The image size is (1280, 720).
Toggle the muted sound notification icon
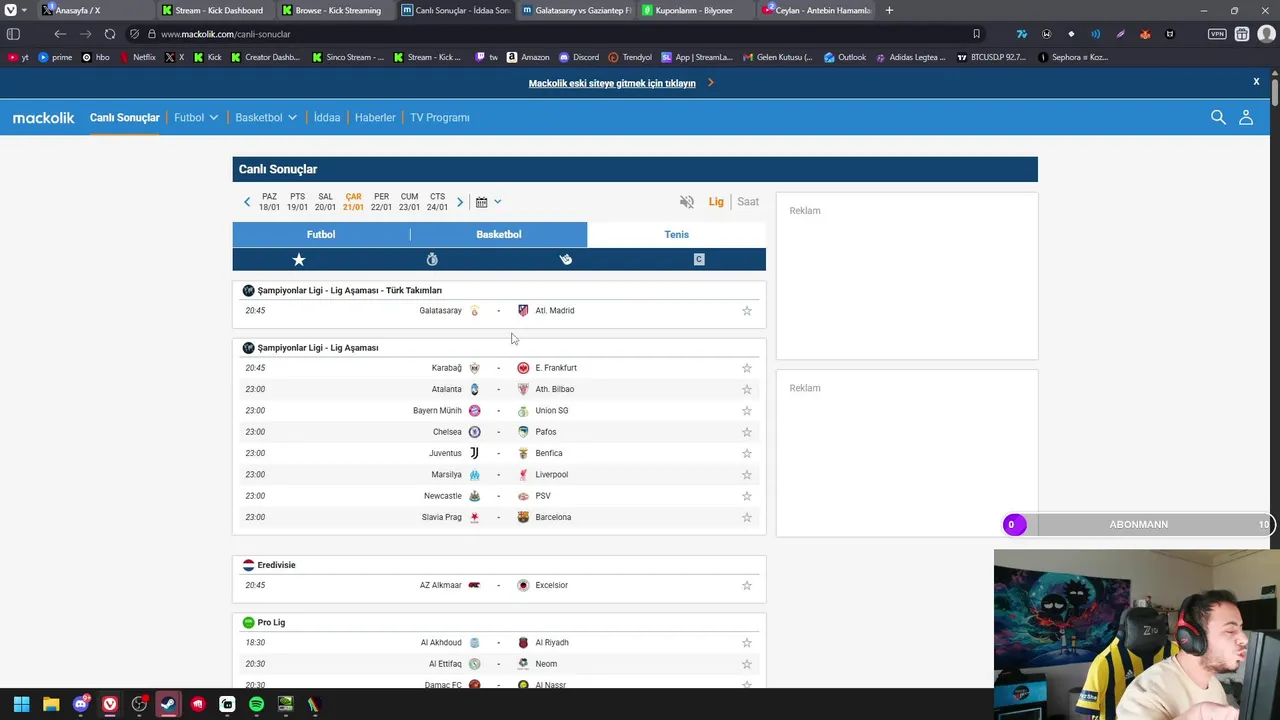[687, 201]
